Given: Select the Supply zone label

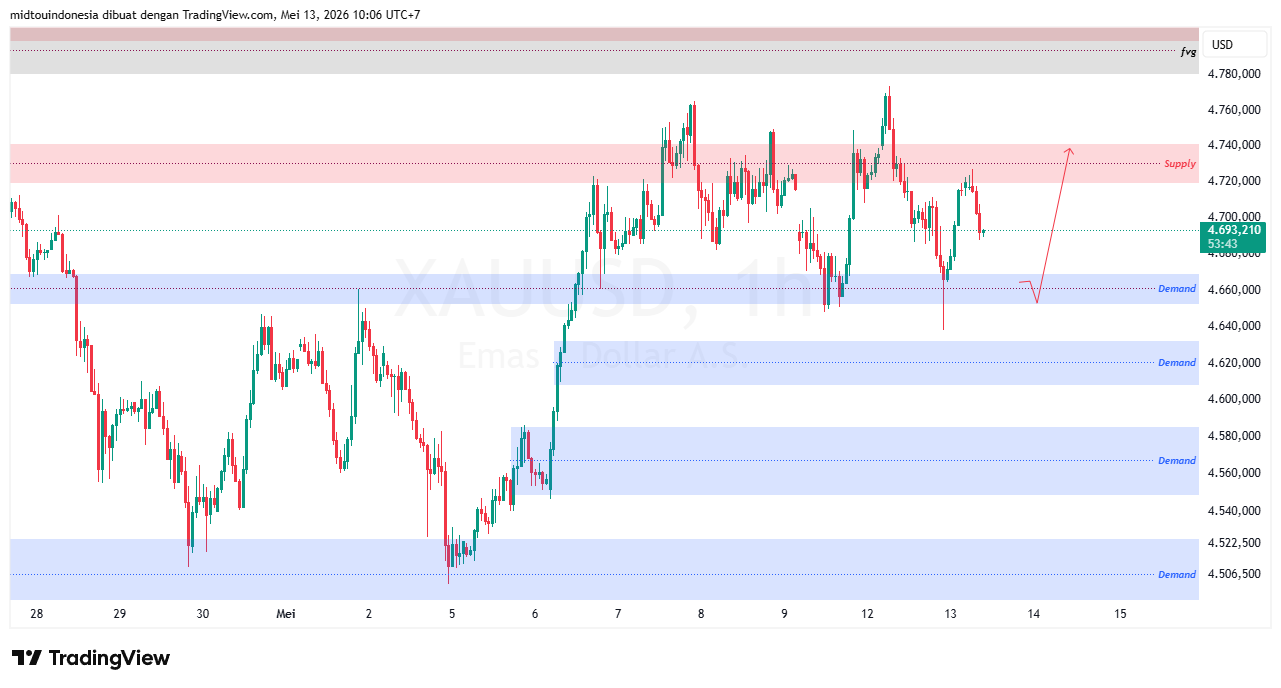Looking at the screenshot, I should [1180, 163].
